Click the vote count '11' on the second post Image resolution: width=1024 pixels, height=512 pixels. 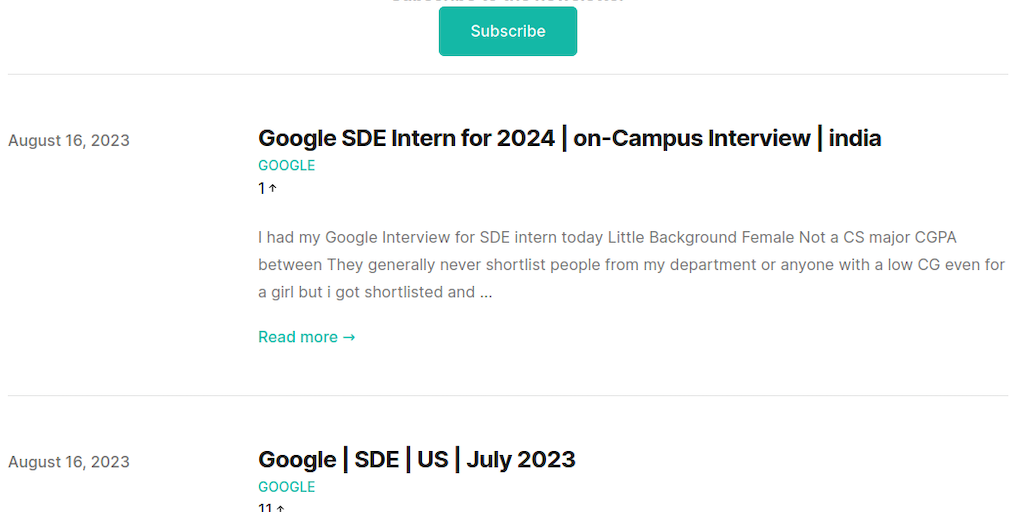pos(265,508)
